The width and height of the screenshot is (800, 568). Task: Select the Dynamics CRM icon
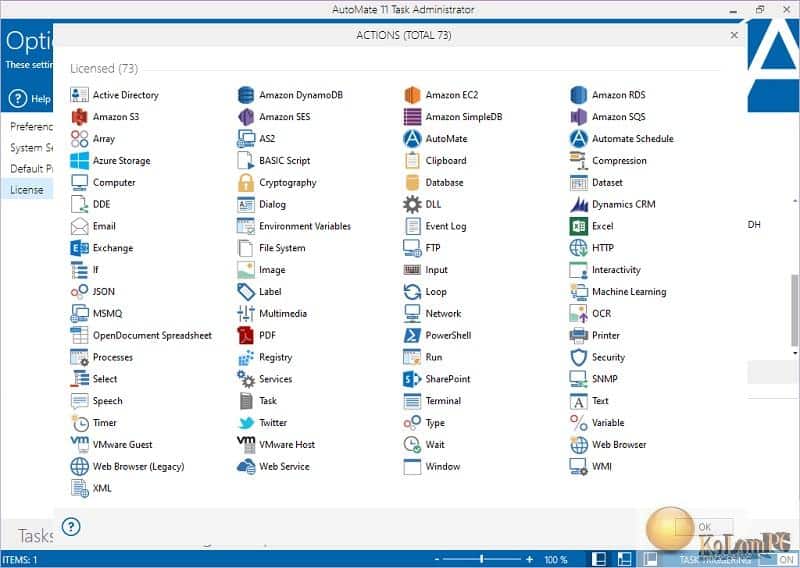pos(579,205)
